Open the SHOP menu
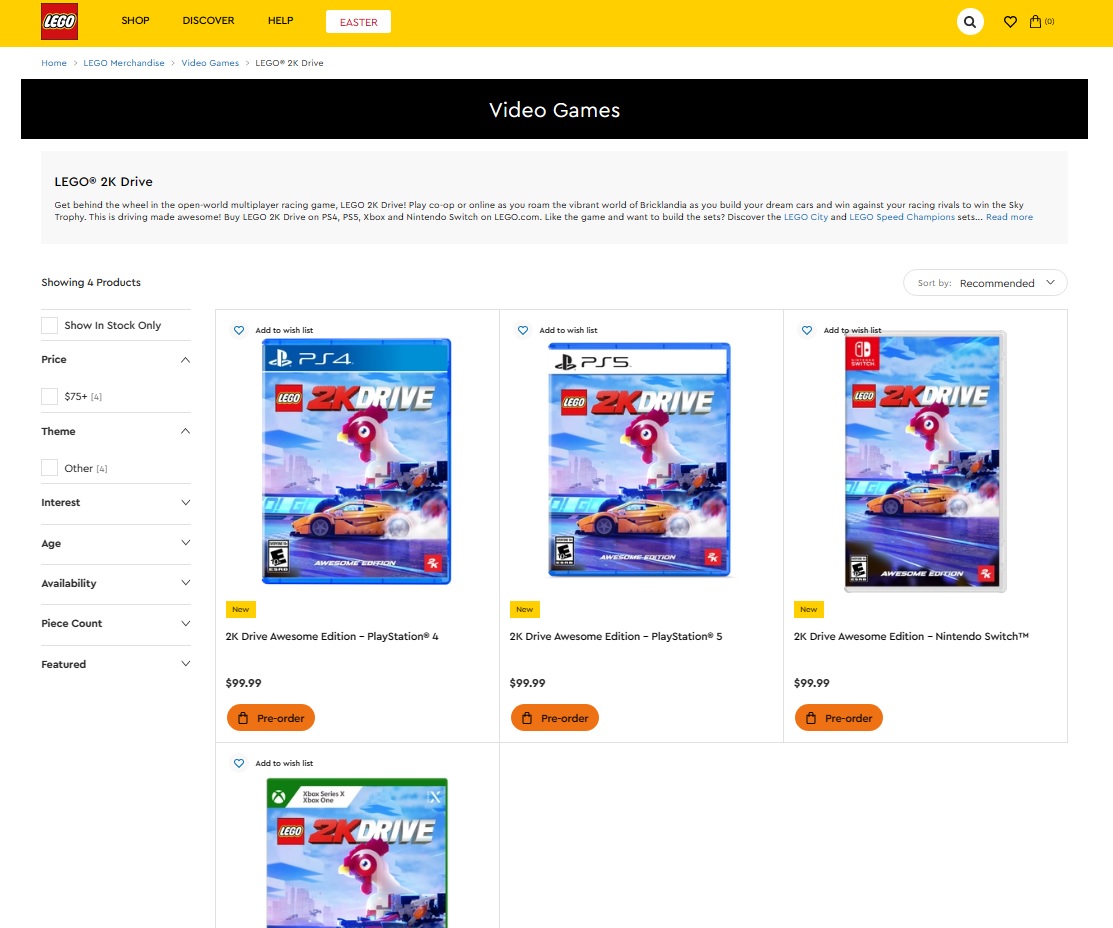The width and height of the screenshot is (1113, 928). click(x=136, y=21)
